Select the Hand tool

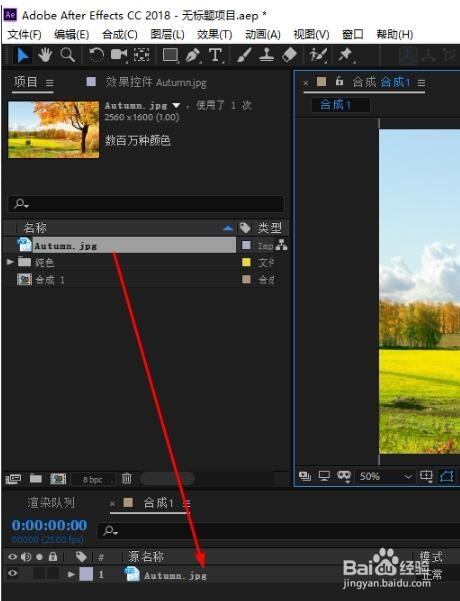pos(45,55)
